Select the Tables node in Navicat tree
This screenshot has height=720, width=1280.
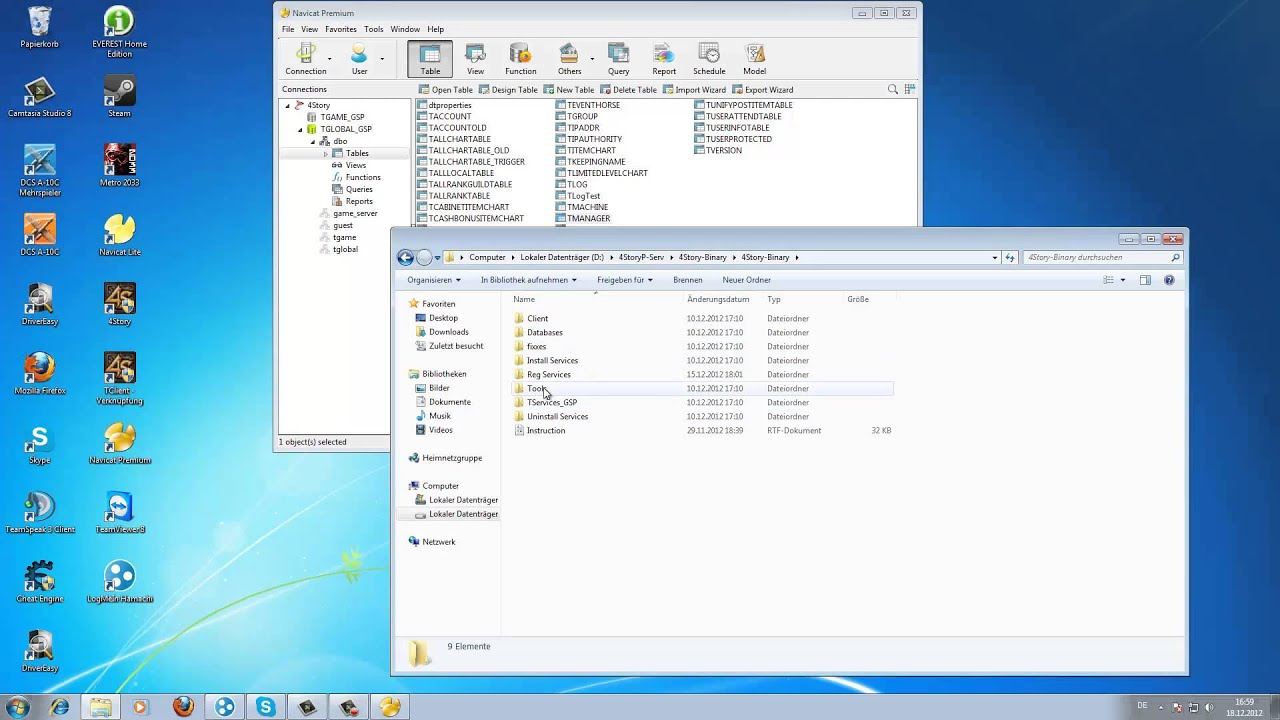[x=357, y=153]
